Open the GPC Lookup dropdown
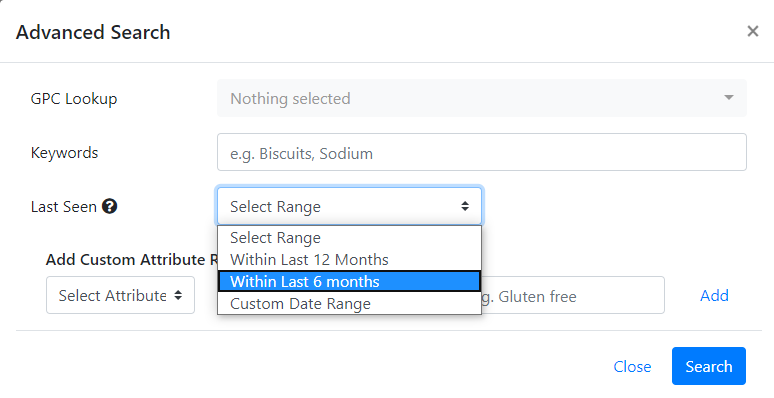774x398 pixels. point(482,98)
